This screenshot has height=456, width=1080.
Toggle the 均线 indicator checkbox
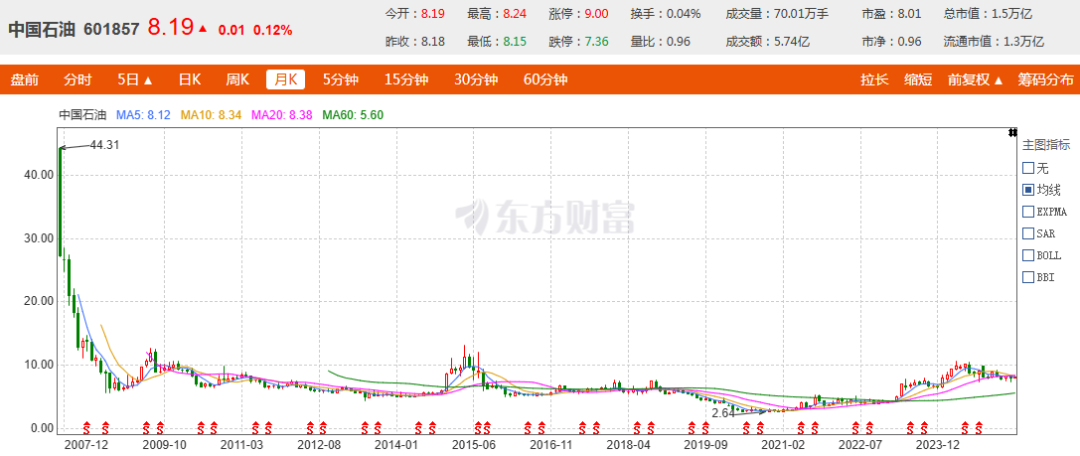pos(1028,189)
